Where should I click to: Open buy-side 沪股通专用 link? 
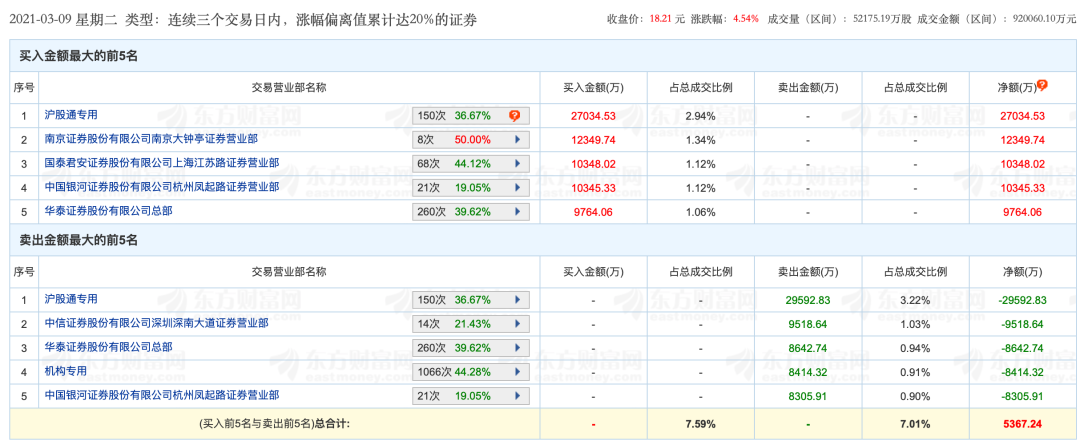coord(70,115)
